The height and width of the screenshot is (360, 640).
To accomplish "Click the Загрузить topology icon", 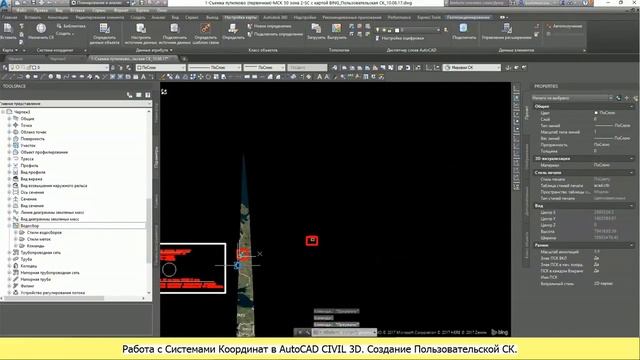I will 316,28.
